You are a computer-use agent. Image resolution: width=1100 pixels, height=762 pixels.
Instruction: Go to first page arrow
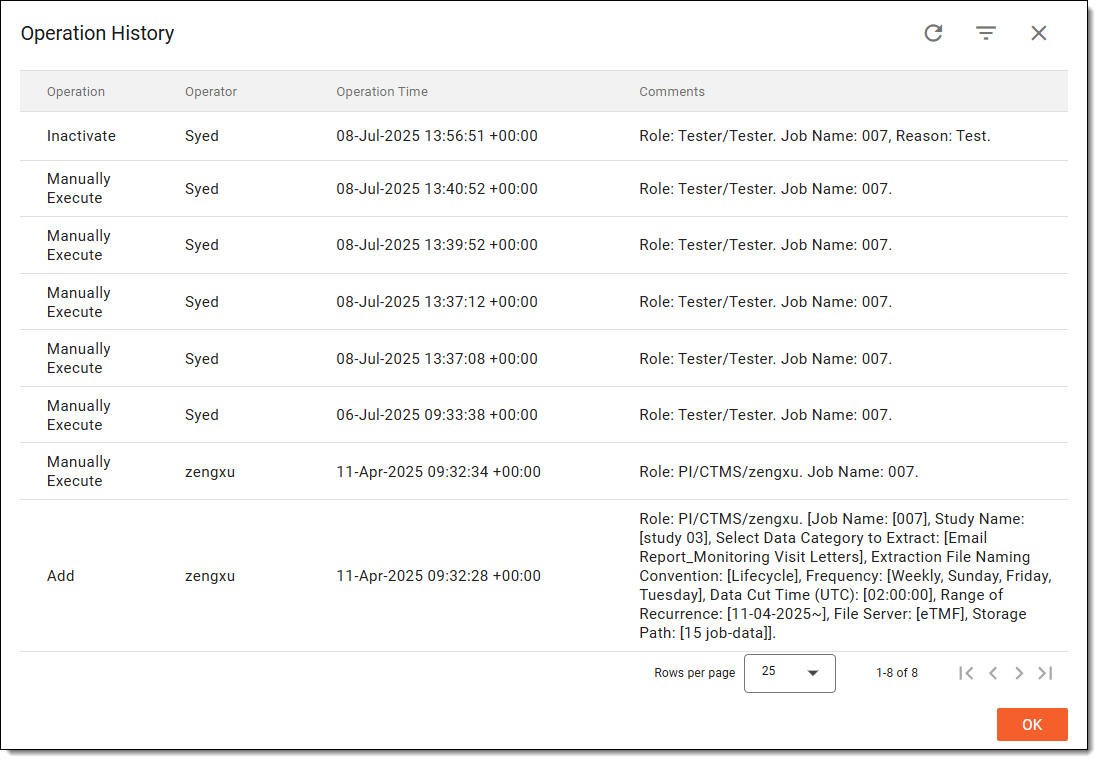tap(966, 673)
